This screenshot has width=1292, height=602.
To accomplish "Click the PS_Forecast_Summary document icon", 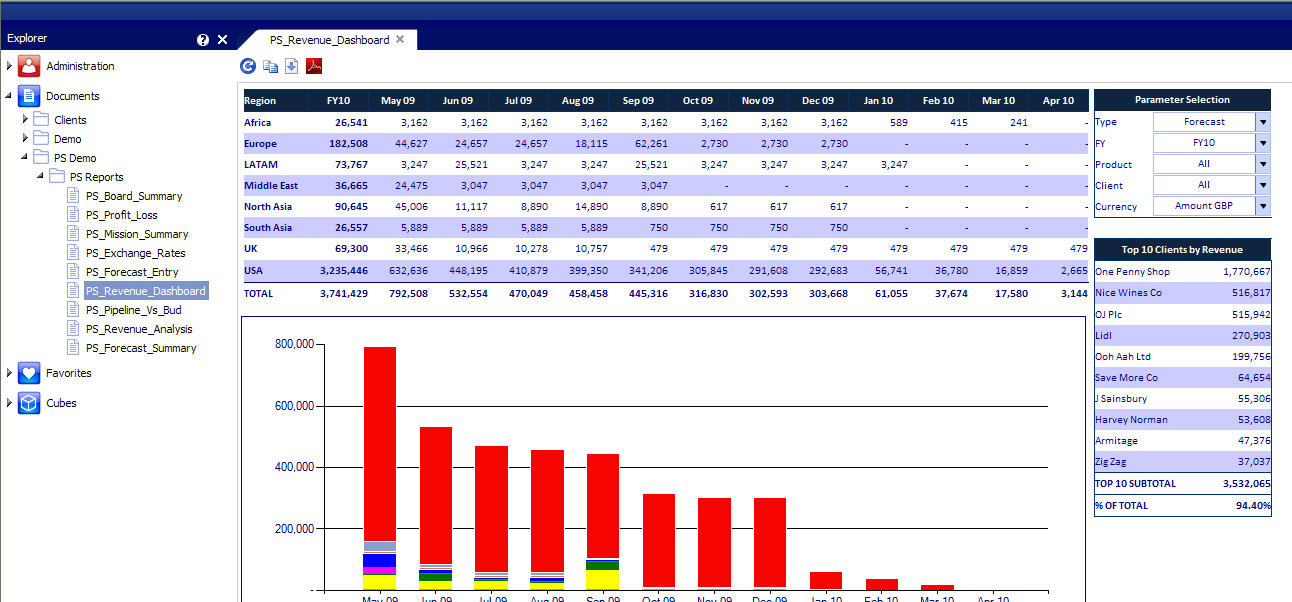I will pyautogui.click(x=73, y=348).
